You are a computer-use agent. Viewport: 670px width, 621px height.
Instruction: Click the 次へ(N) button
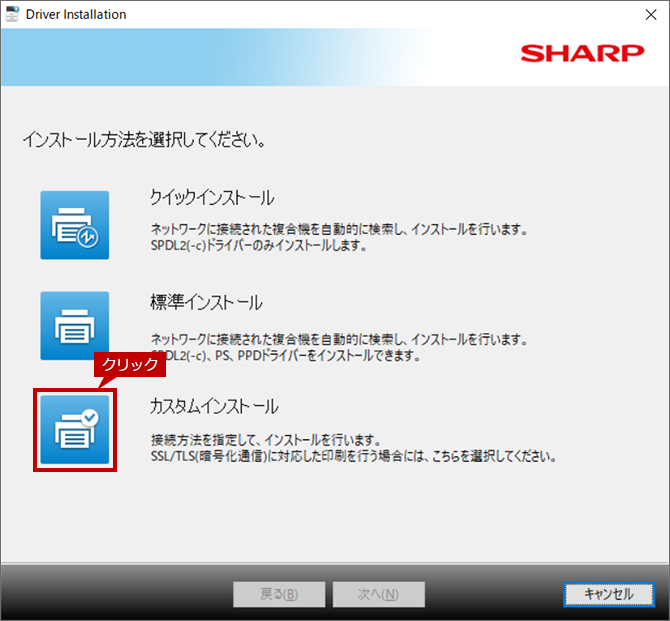pyautogui.click(x=379, y=594)
